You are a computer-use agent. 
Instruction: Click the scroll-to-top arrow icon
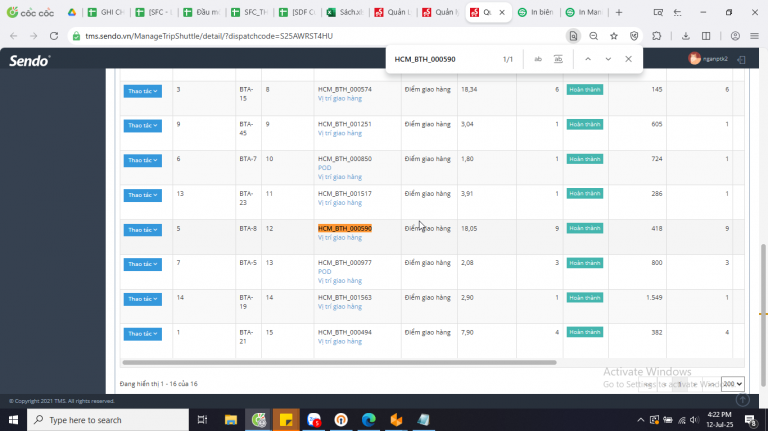743,400
